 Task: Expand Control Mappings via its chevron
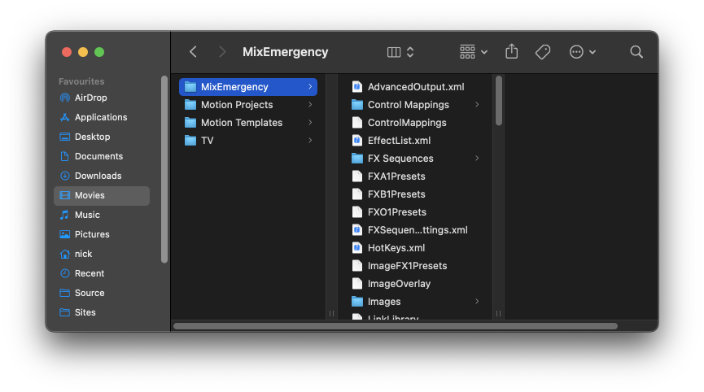[477, 105]
